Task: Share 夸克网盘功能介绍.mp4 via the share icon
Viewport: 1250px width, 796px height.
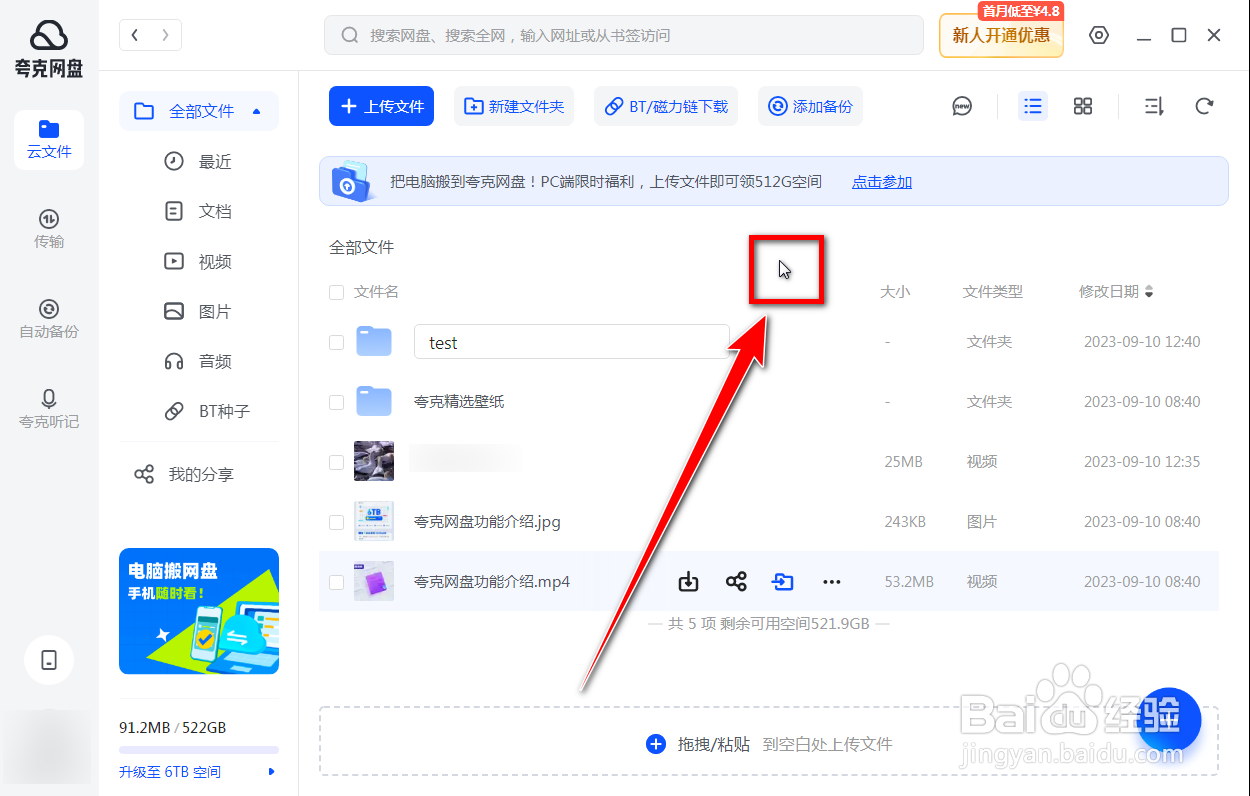Action: [736, 581]
